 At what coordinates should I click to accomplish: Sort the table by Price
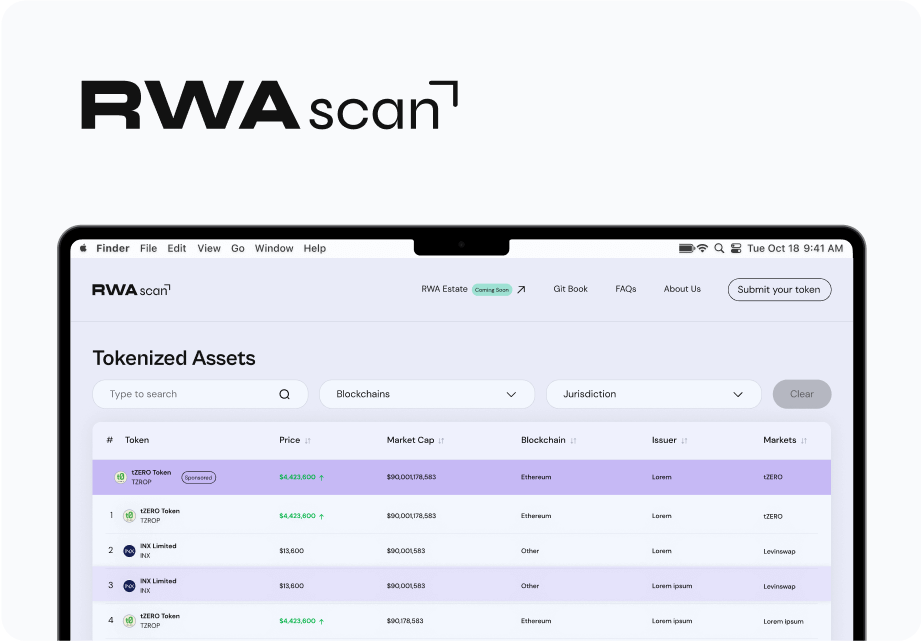tap(308, 441)
